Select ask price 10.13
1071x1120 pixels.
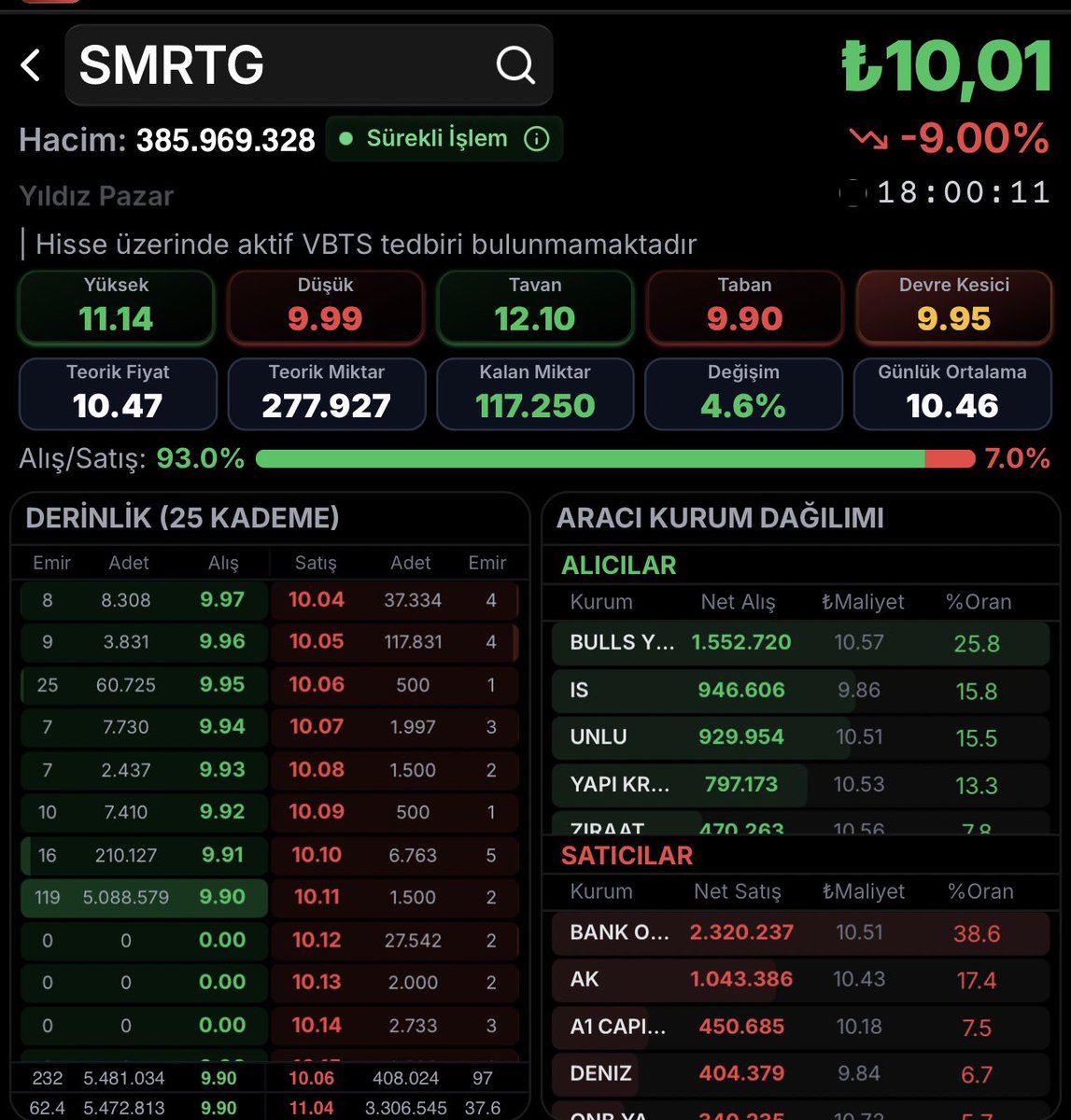click(x=317, y=983)
